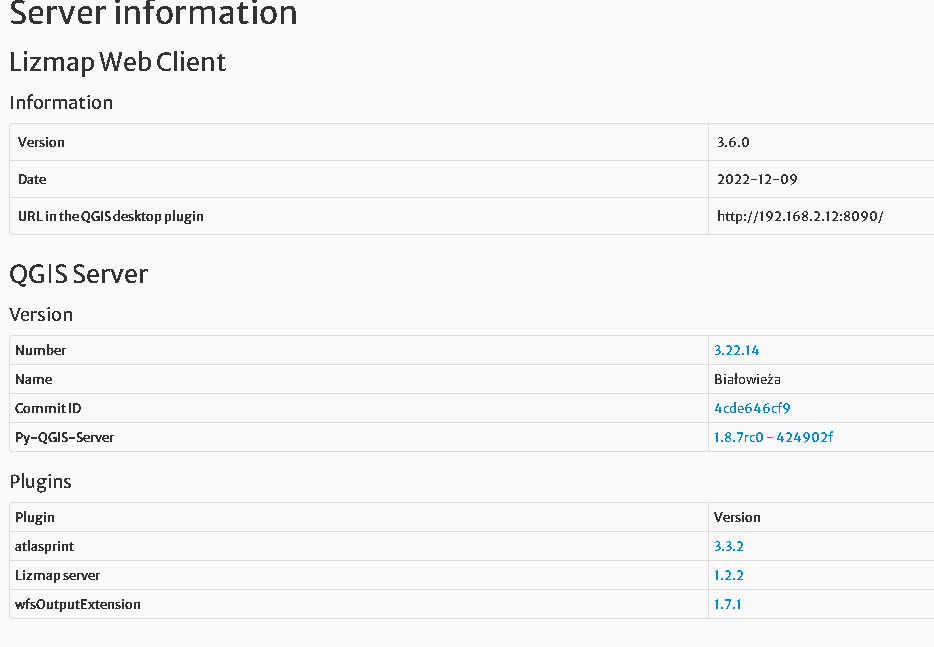Open the wfsOutputExtension 1.7.1 link

click(x=727, y=604)
